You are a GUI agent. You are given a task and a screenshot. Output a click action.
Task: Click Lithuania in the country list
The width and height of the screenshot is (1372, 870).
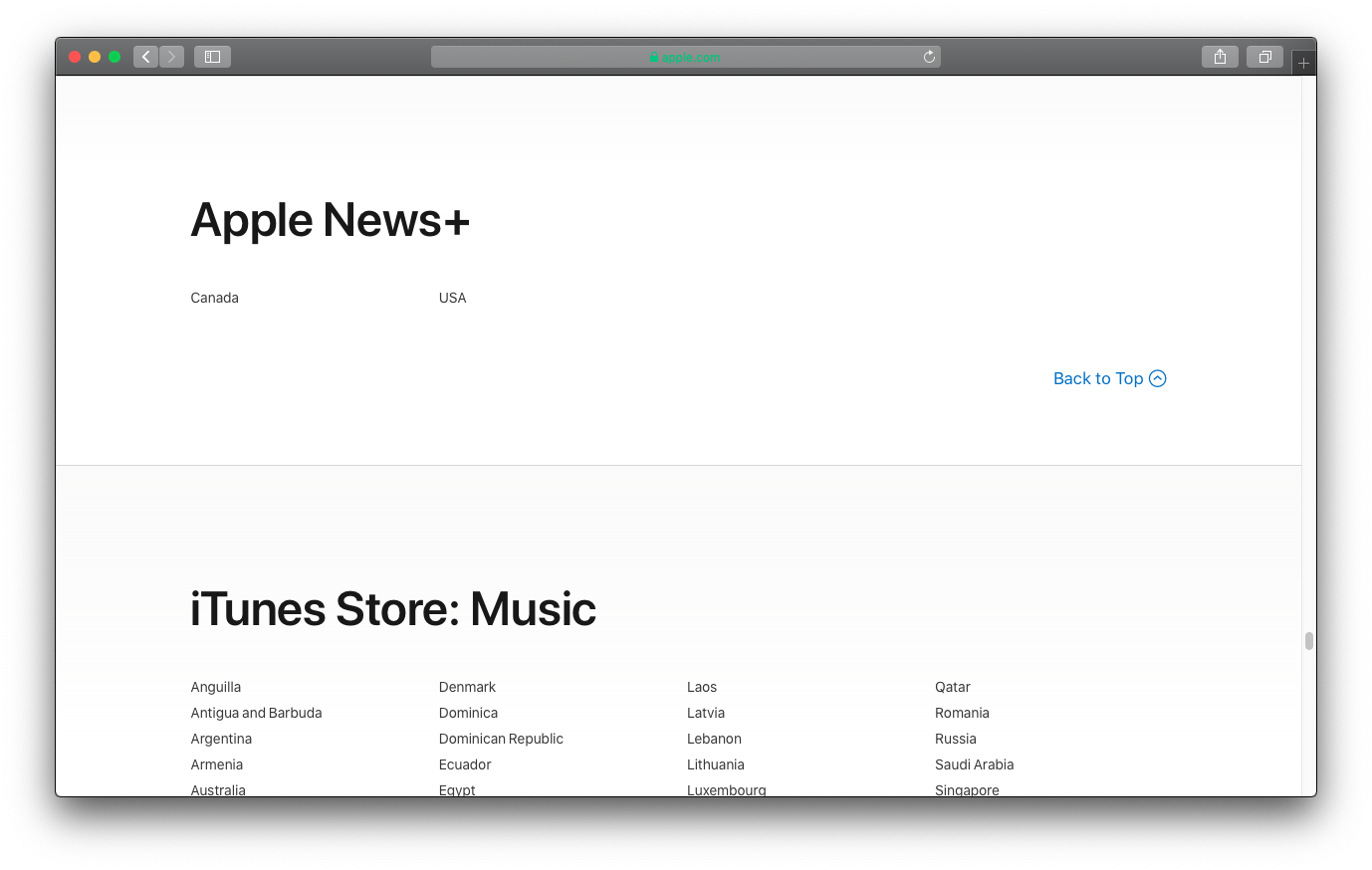pos(716,764)
